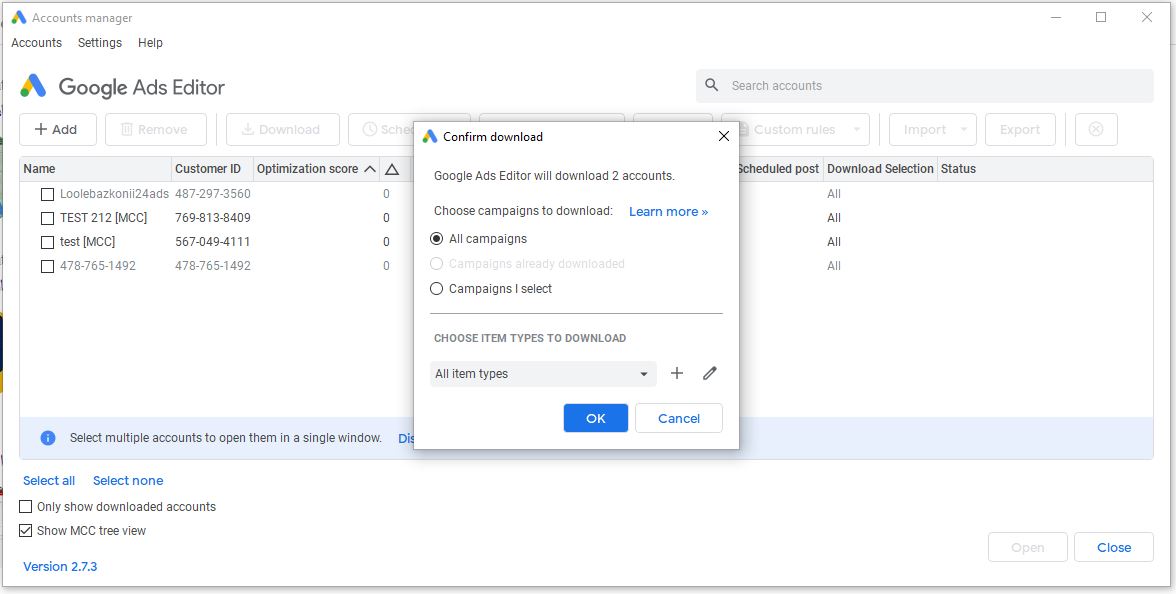
Task: Click the Export toolbar button
Action: click(x=1020, y=130)
